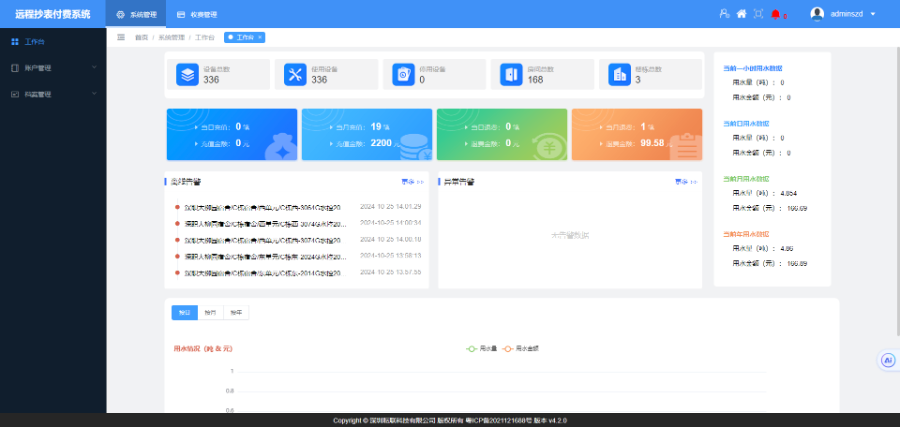Open the 收费管理 top menu

pos(197,14)
